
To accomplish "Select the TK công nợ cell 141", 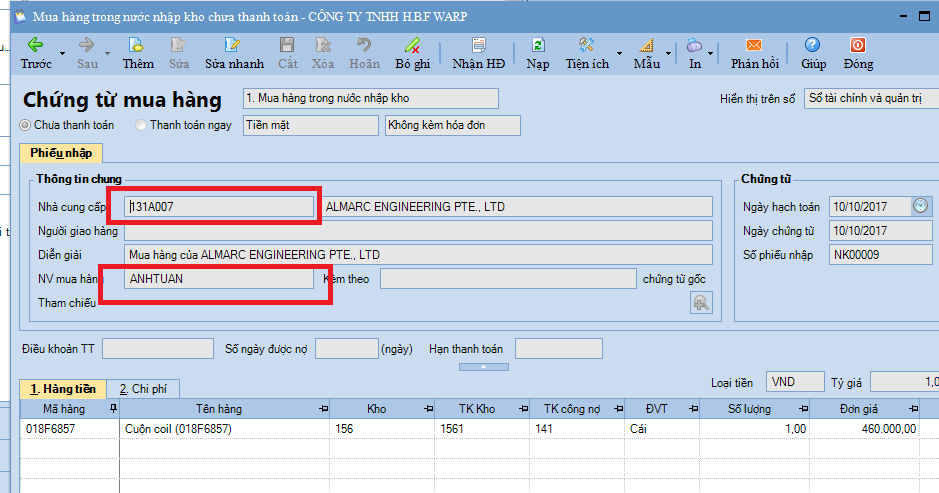I will (x=577, y=429).
